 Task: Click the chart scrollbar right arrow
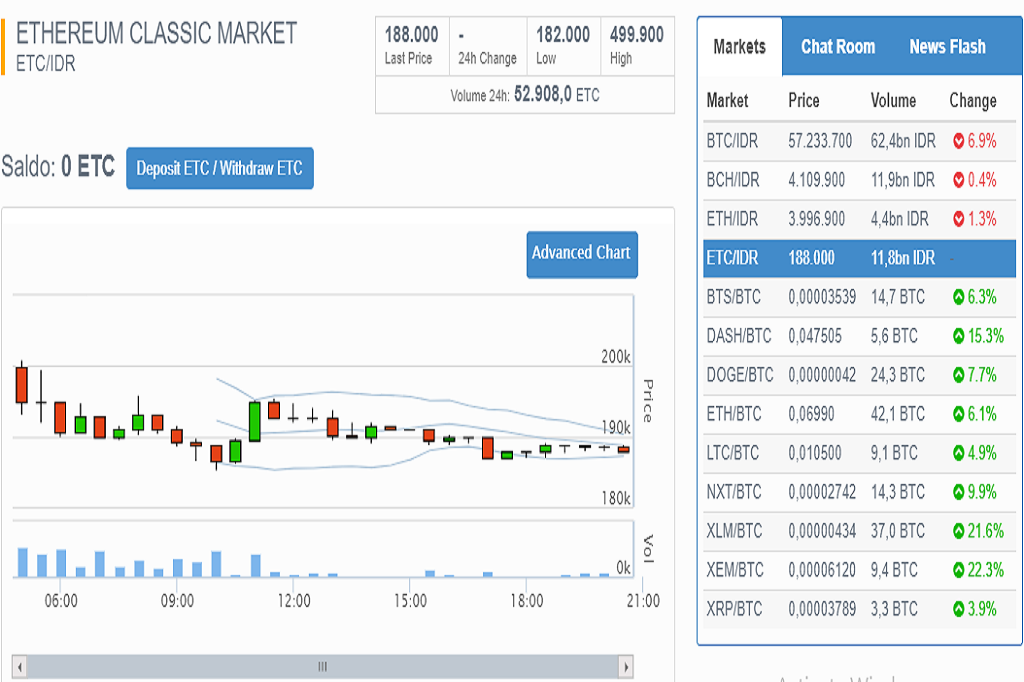(x=626, y=667)
